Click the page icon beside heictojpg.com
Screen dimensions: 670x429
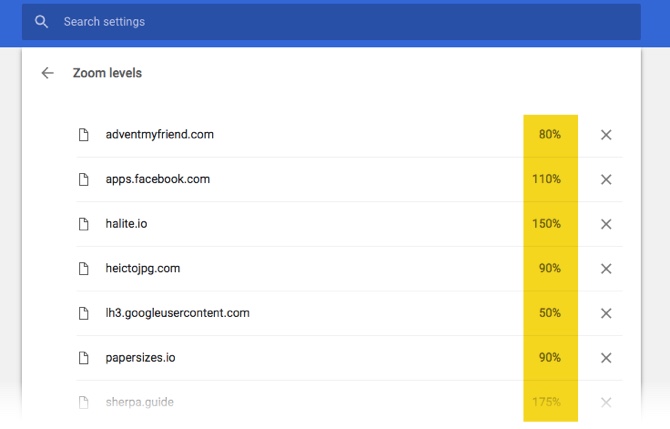tap(84, 268)
